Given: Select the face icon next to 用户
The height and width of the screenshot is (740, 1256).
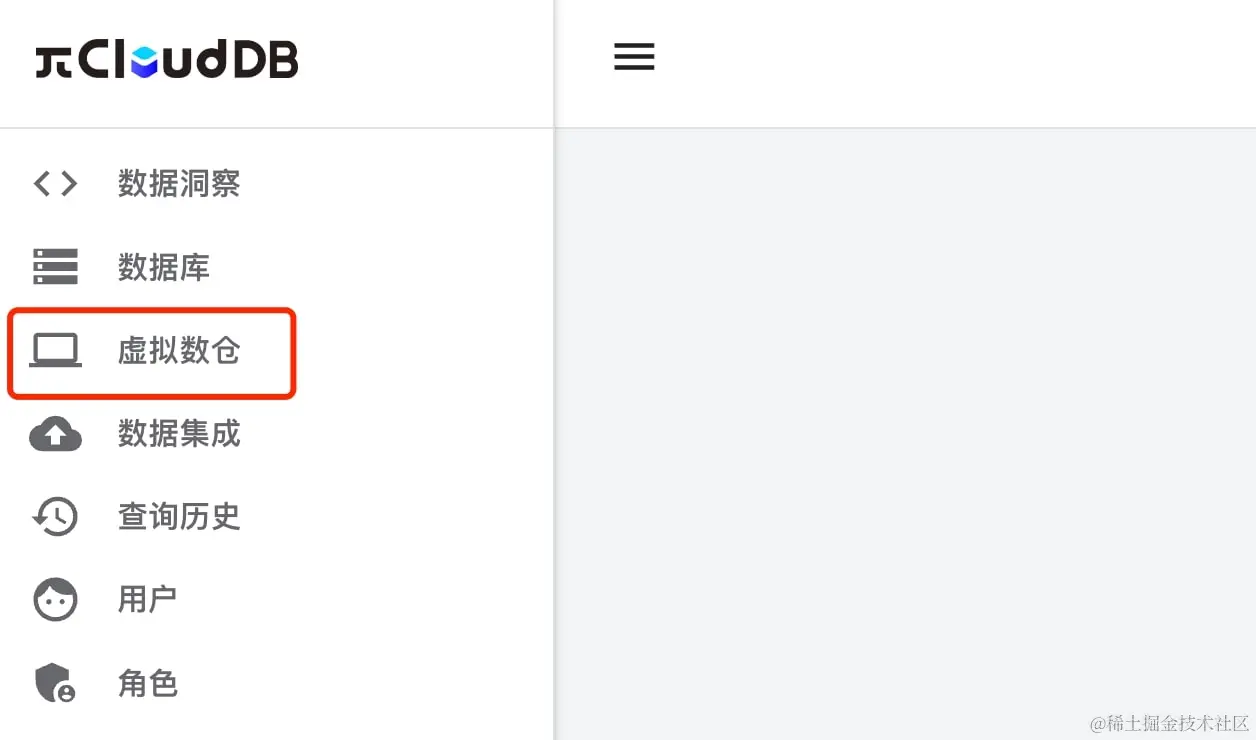Looking at the screenshot, I should (x=56, y=600).
